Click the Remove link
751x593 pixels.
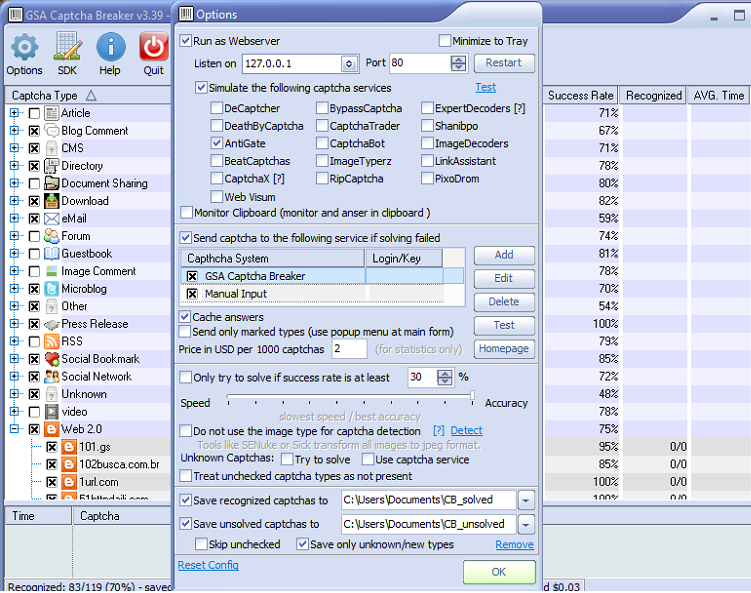[514, 545]
